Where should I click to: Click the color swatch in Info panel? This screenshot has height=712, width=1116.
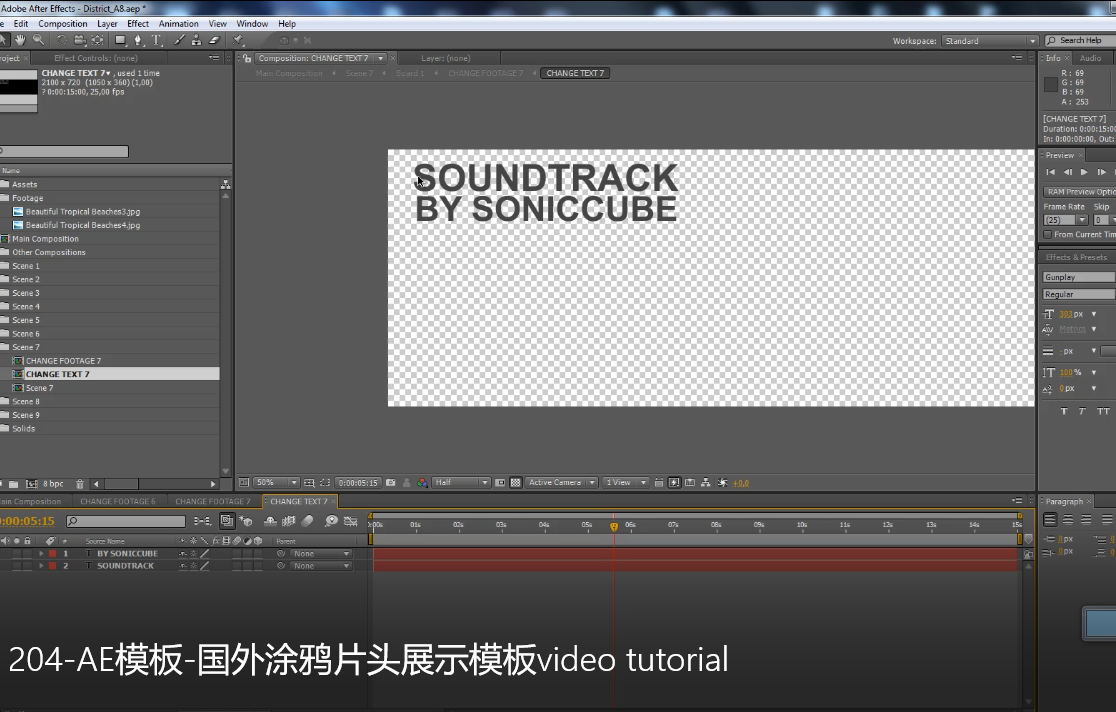pyautogui.click(x=1050, y=85)
